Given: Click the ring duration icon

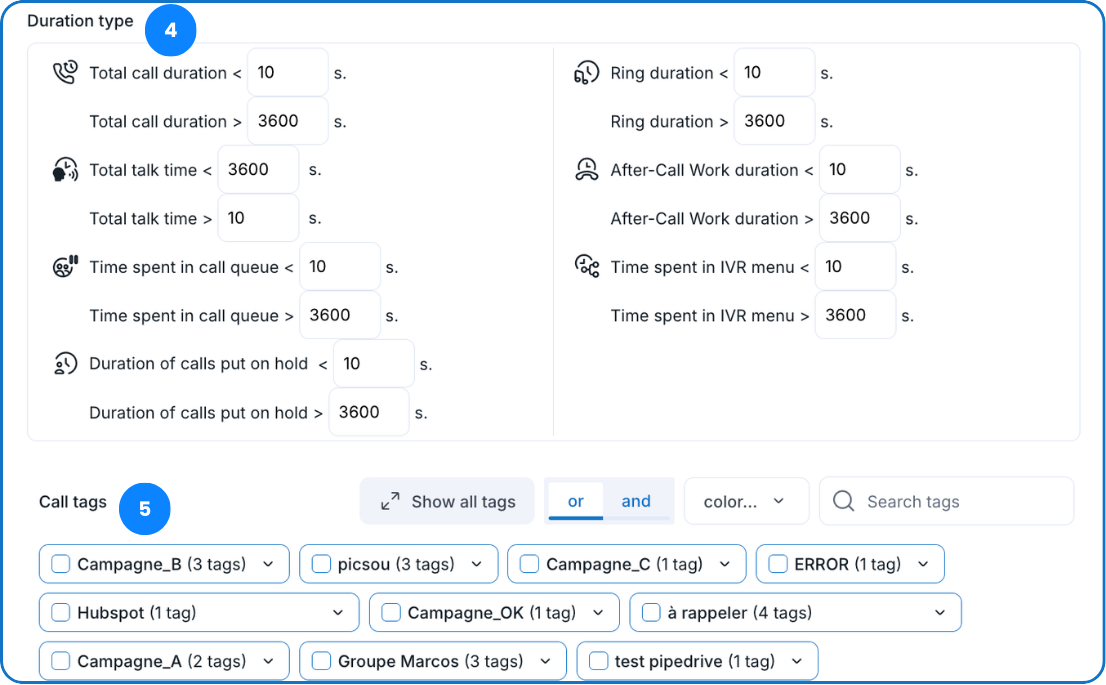Looking at the screenshot, I should click(586, 73).
